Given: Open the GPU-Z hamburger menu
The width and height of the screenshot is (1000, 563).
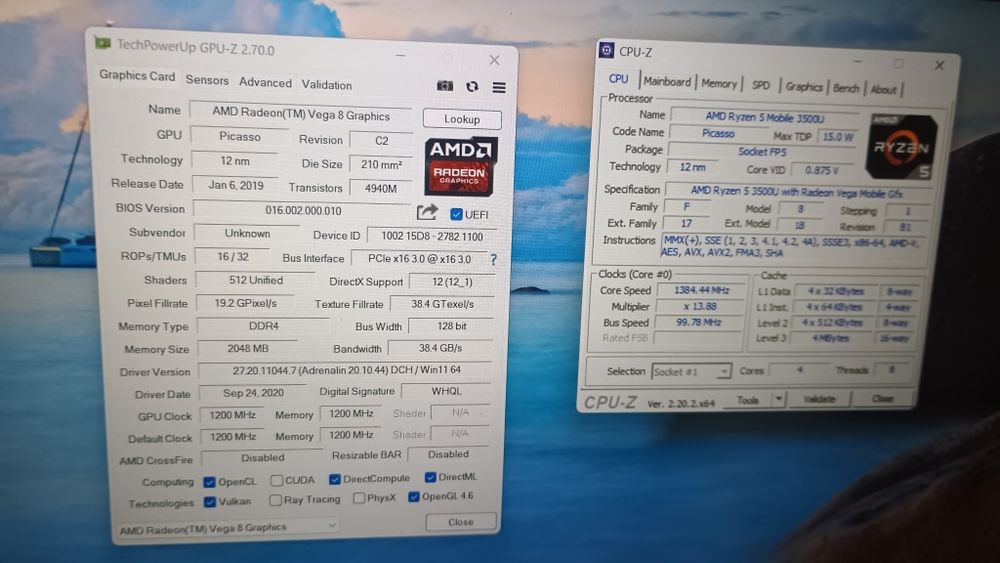Looking at the screenshot, I should 499,87.
